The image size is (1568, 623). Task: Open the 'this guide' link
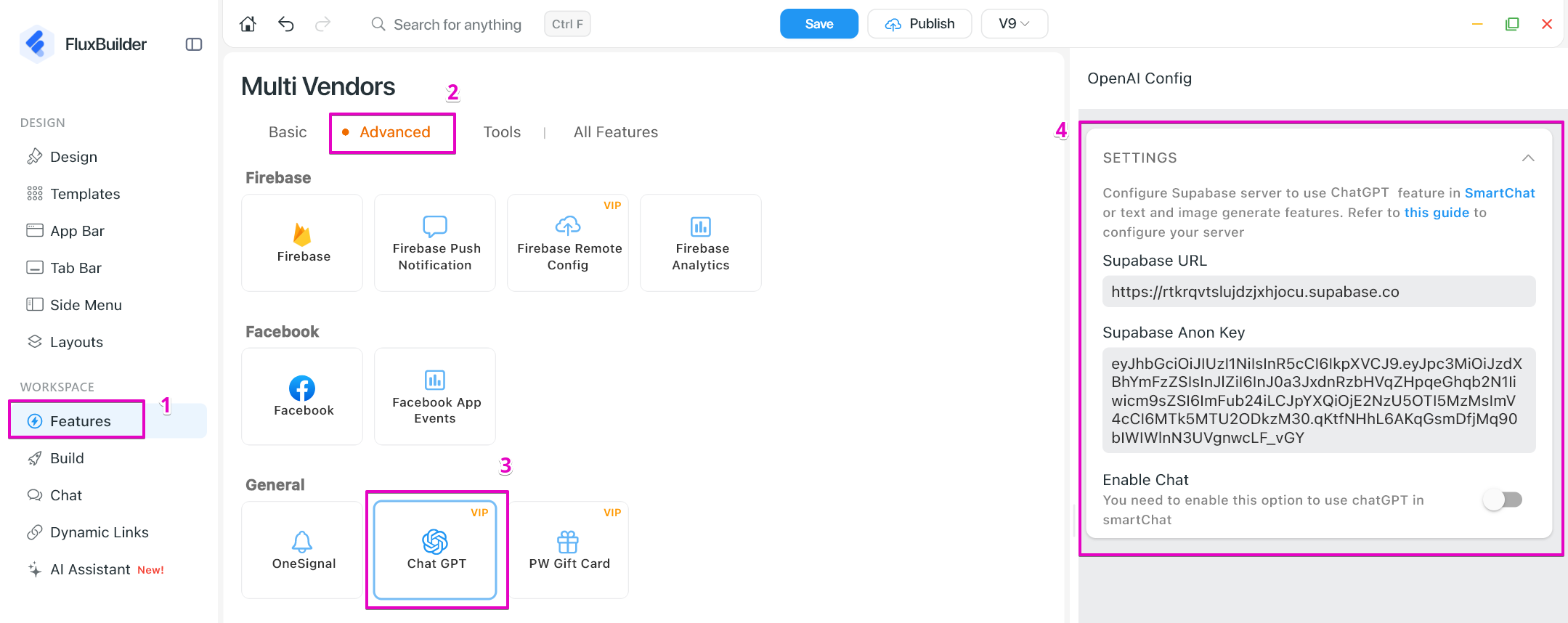pos(1437,213)
